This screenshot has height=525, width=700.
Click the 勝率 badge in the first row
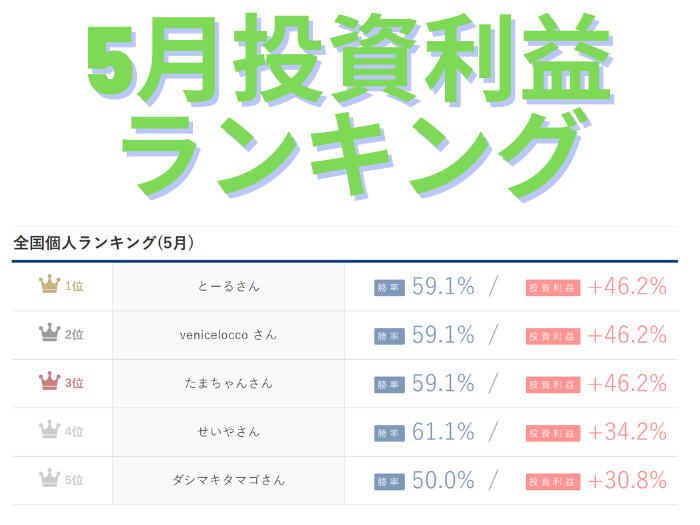[389, 288]
